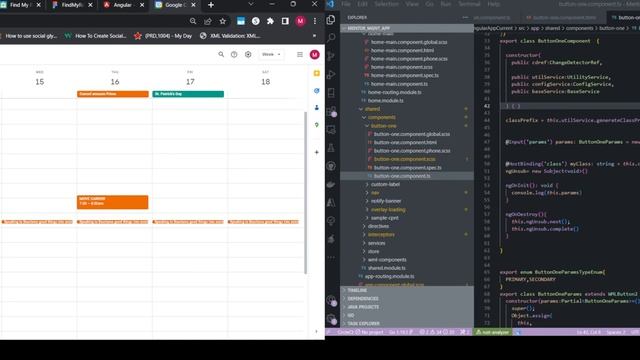Open VS Code Terminal menu
Image resolution: width=640 pixels, height=360 pixels.
point(469,4)
